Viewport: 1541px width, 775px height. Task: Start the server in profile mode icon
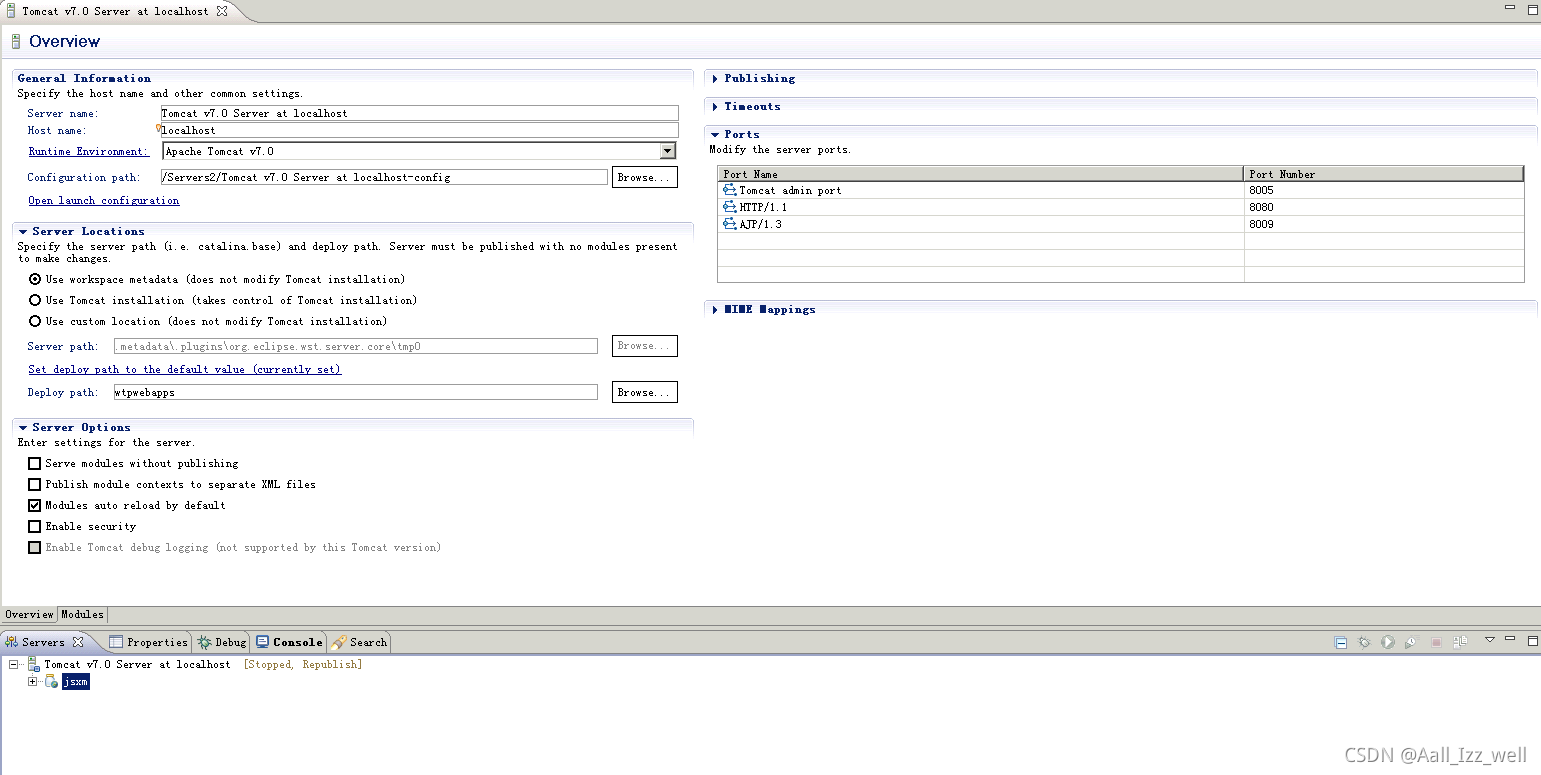(x=1411, y=642)
